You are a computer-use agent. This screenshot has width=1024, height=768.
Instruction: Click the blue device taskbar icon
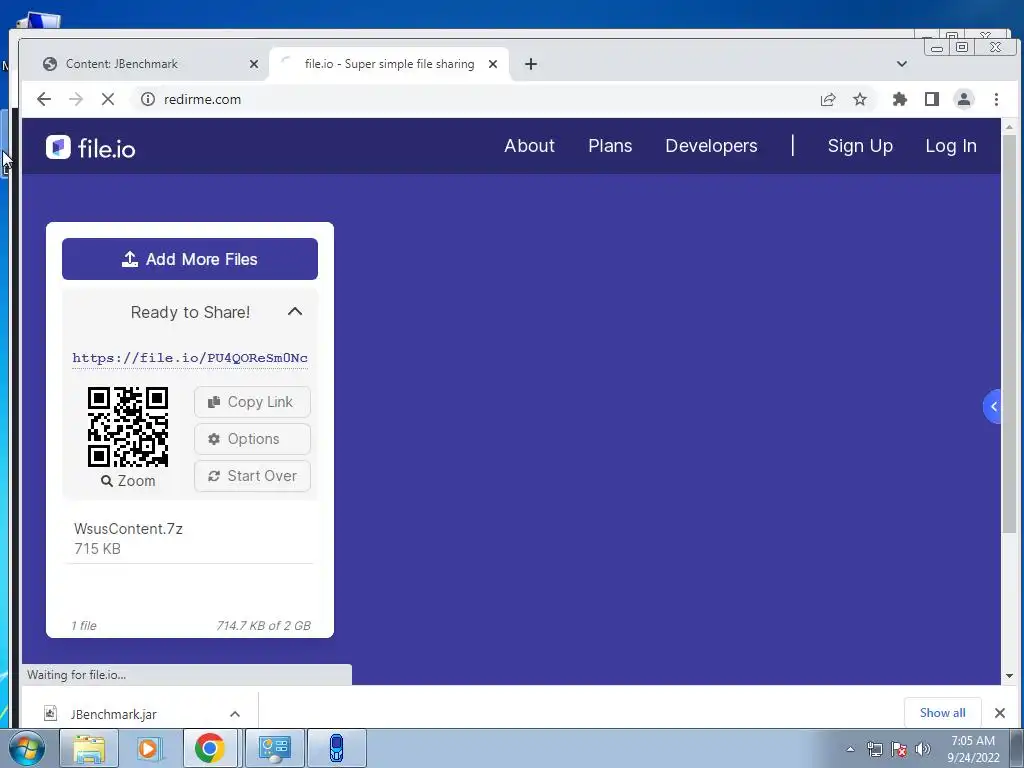[336, 748]
